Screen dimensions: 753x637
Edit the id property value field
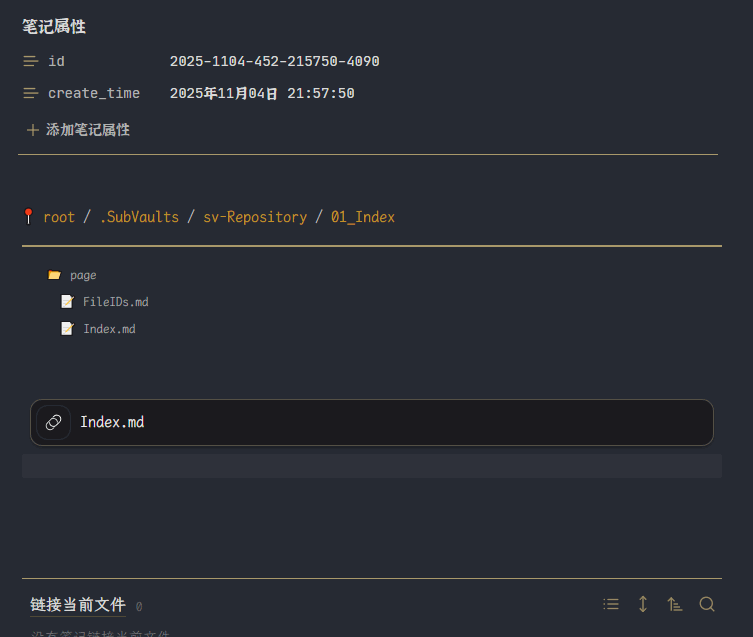pos(275,62)
